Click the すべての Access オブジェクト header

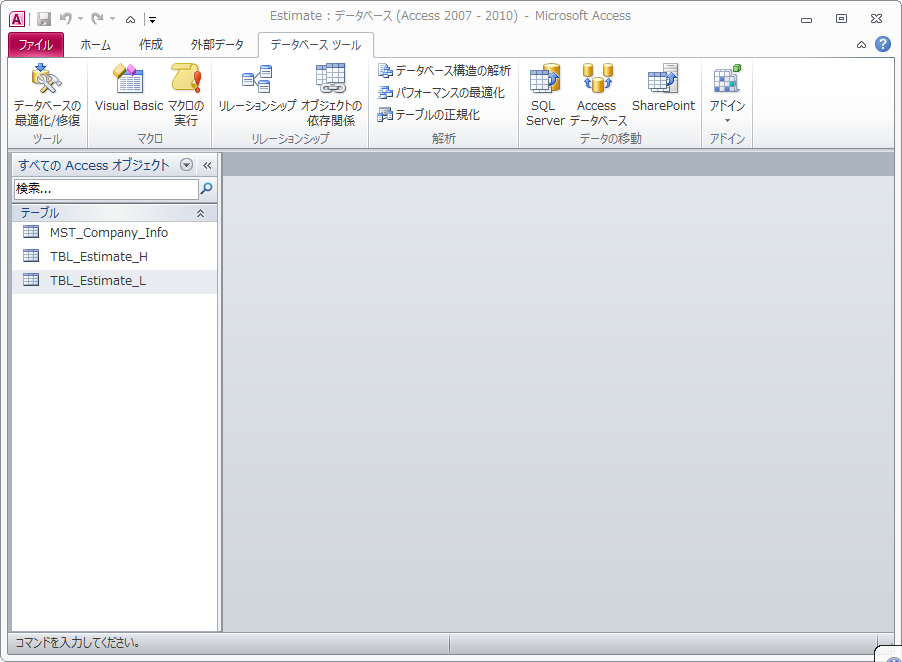(94, 165)
